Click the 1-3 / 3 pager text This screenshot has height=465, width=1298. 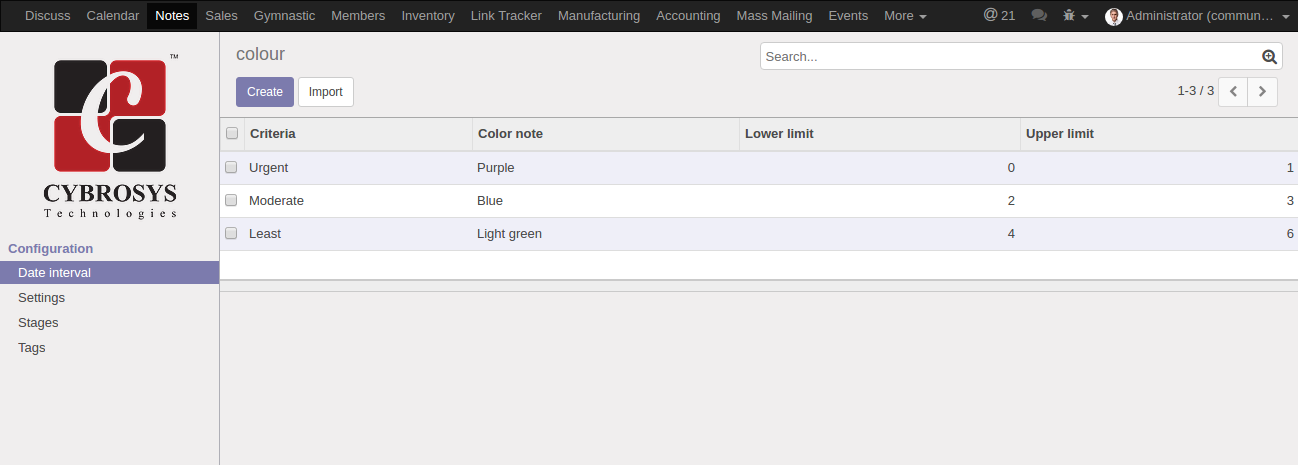click(1195, 91)
